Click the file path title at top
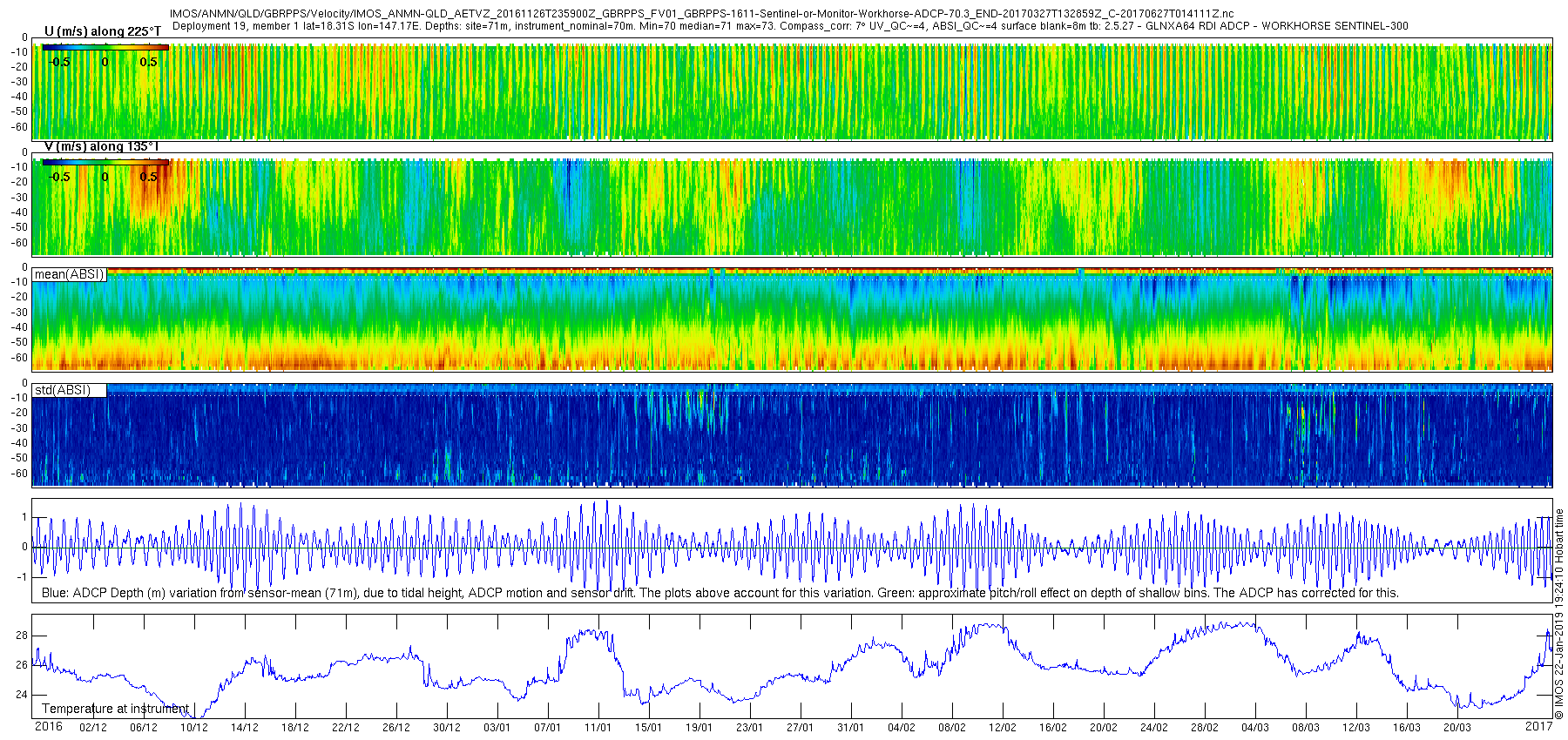 [x=701, y=14]
